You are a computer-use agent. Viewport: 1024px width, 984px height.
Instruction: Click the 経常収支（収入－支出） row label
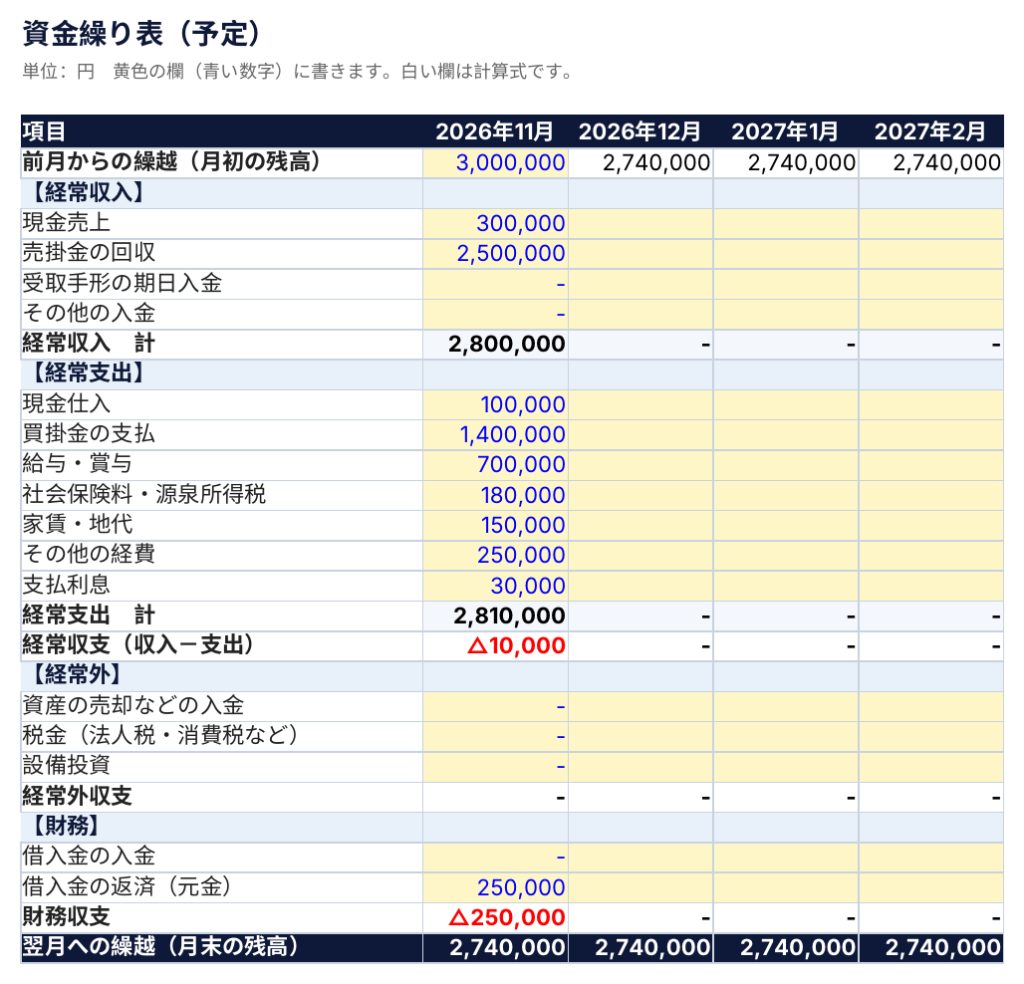point(138,646)
